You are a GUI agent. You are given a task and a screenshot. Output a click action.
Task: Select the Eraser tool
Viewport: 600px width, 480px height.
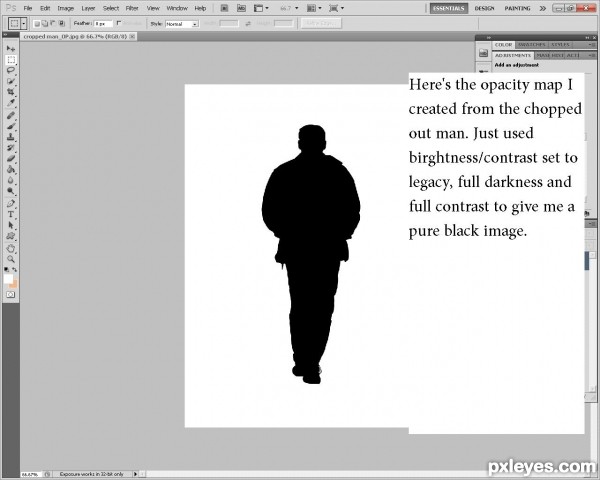click(x=11, y=158)
